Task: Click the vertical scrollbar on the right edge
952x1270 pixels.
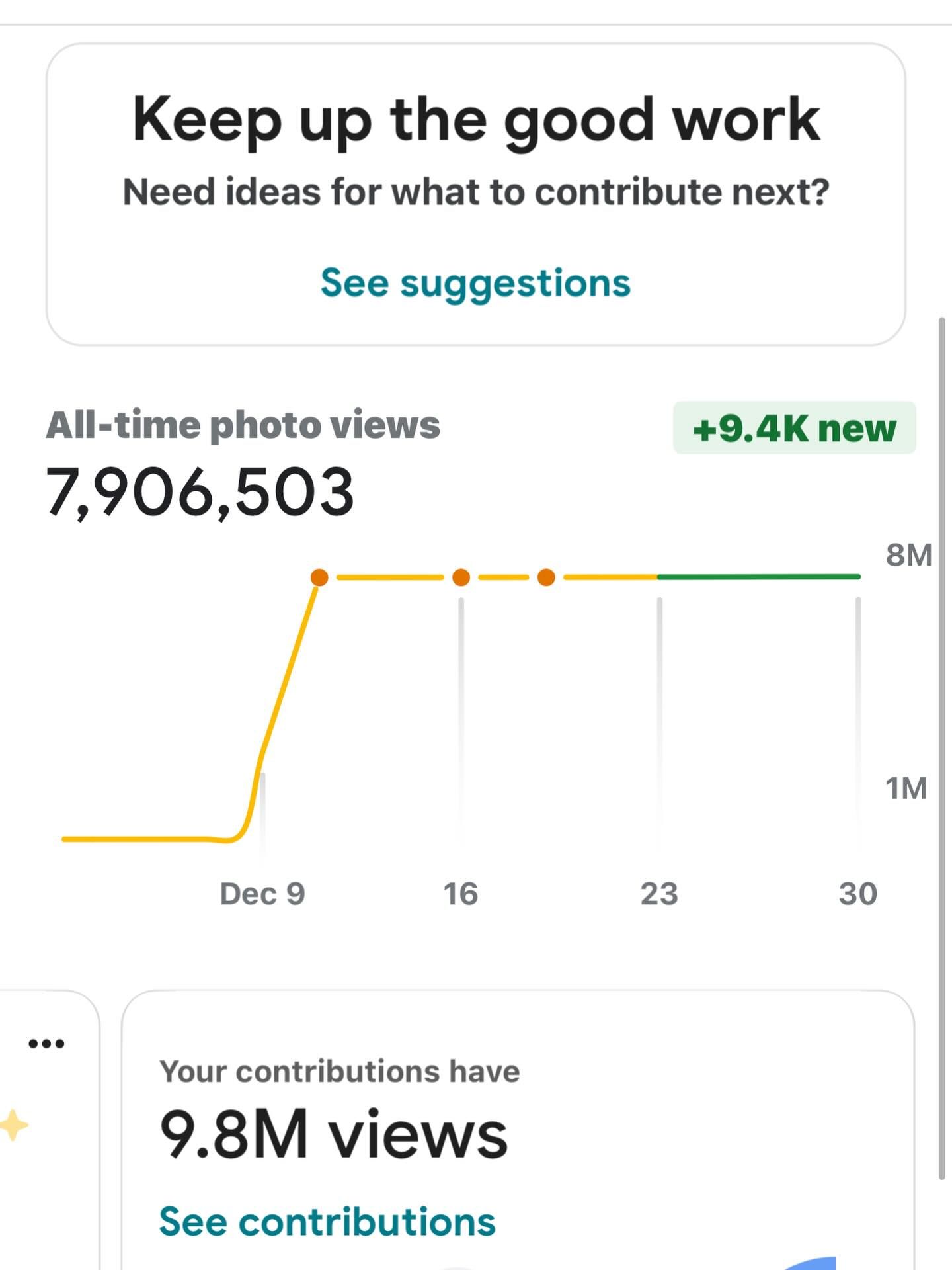Action: [x=941, y=747]
